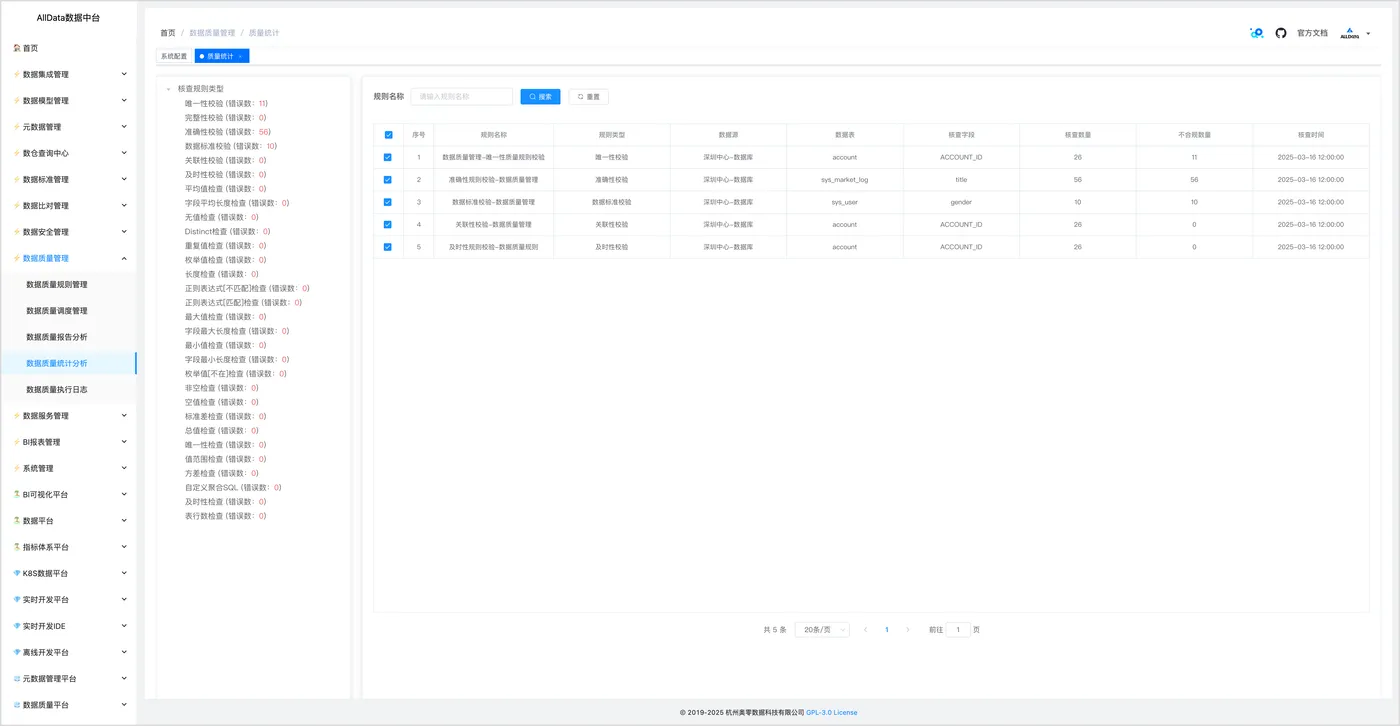
Task: Click the icon beside 实时开发IDE
Action: click(x=17, y=626)
